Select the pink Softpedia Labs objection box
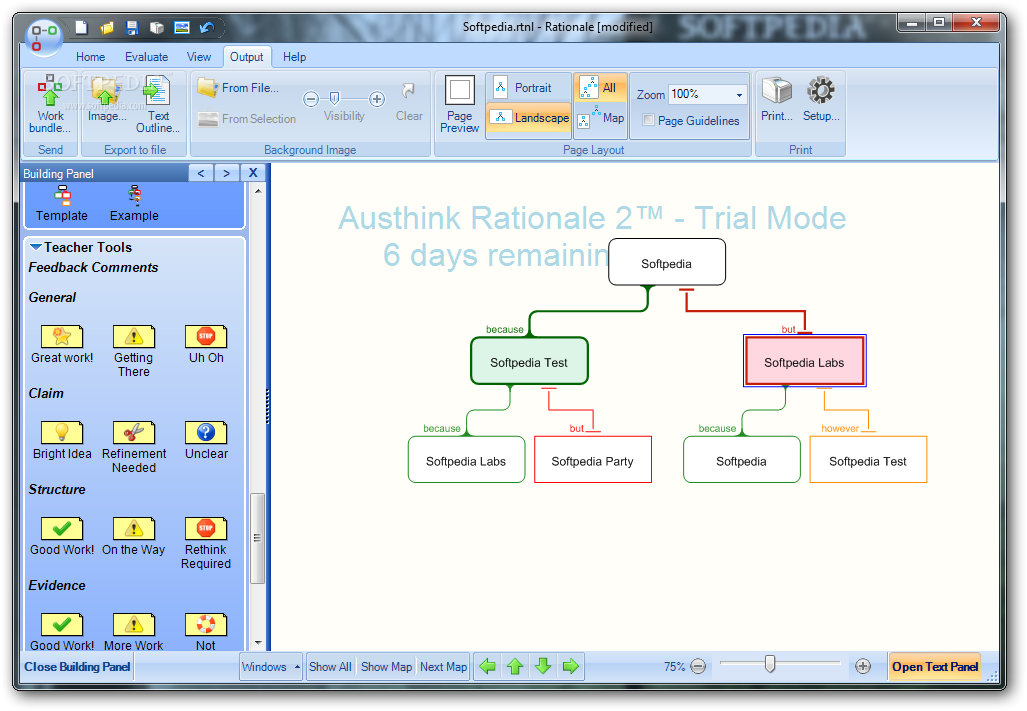This screenshot has width=1027, height=711. click(804, 361)
